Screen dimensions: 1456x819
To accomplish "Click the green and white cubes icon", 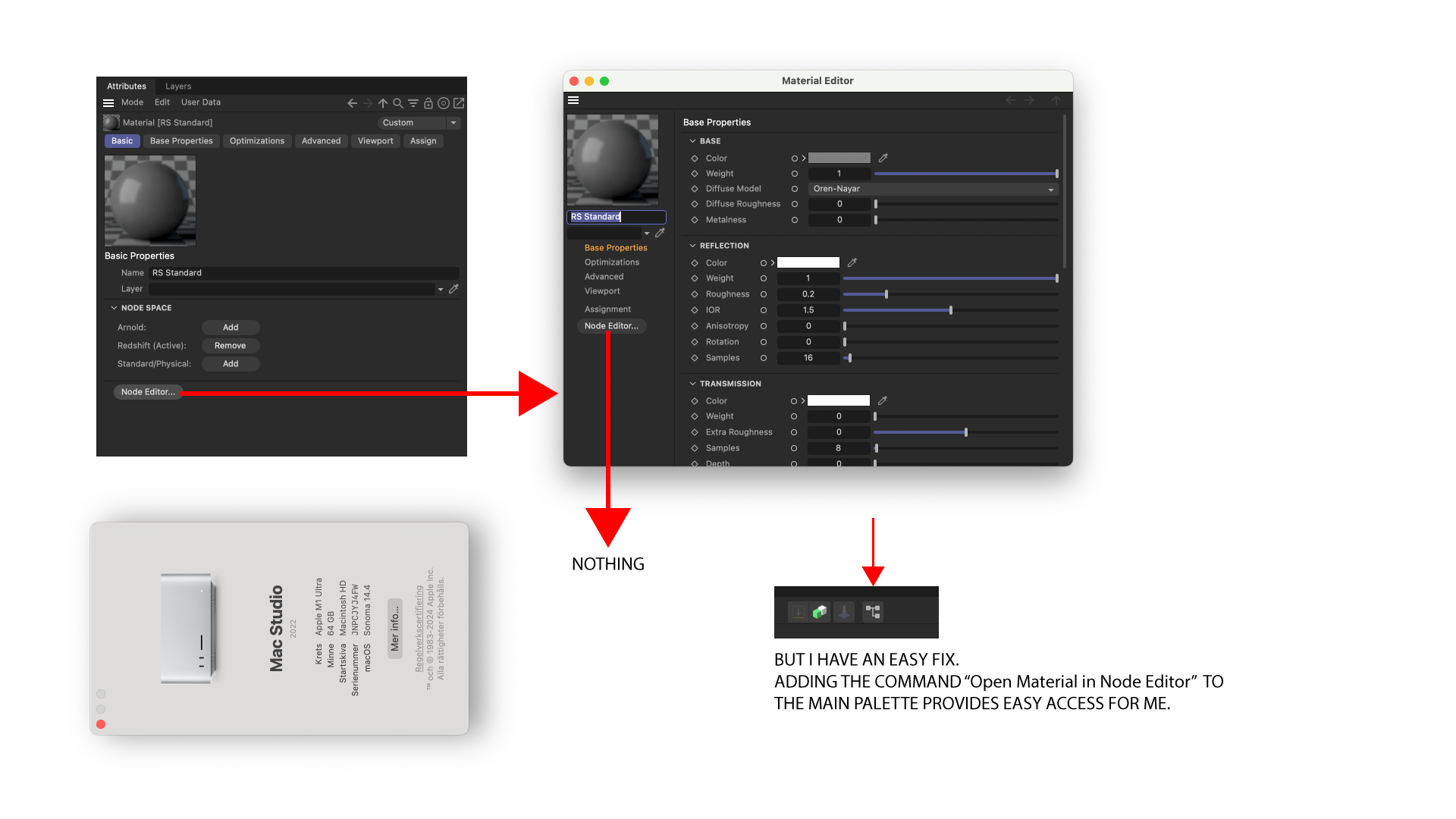I will click(820, 612).
